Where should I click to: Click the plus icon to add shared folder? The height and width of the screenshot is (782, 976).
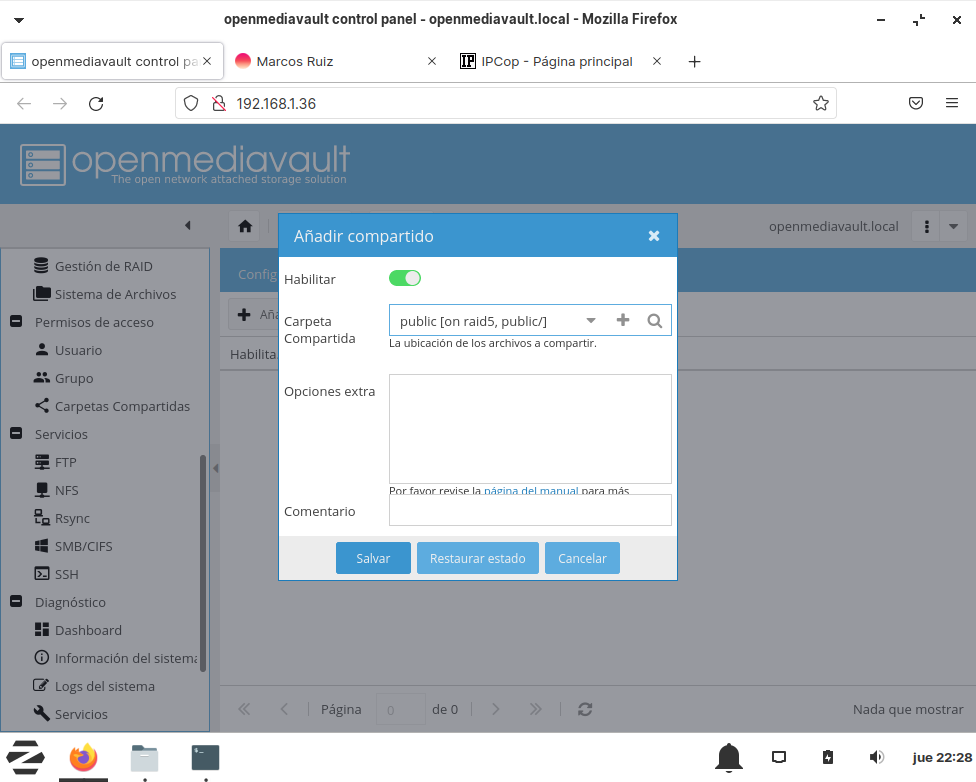623,321
